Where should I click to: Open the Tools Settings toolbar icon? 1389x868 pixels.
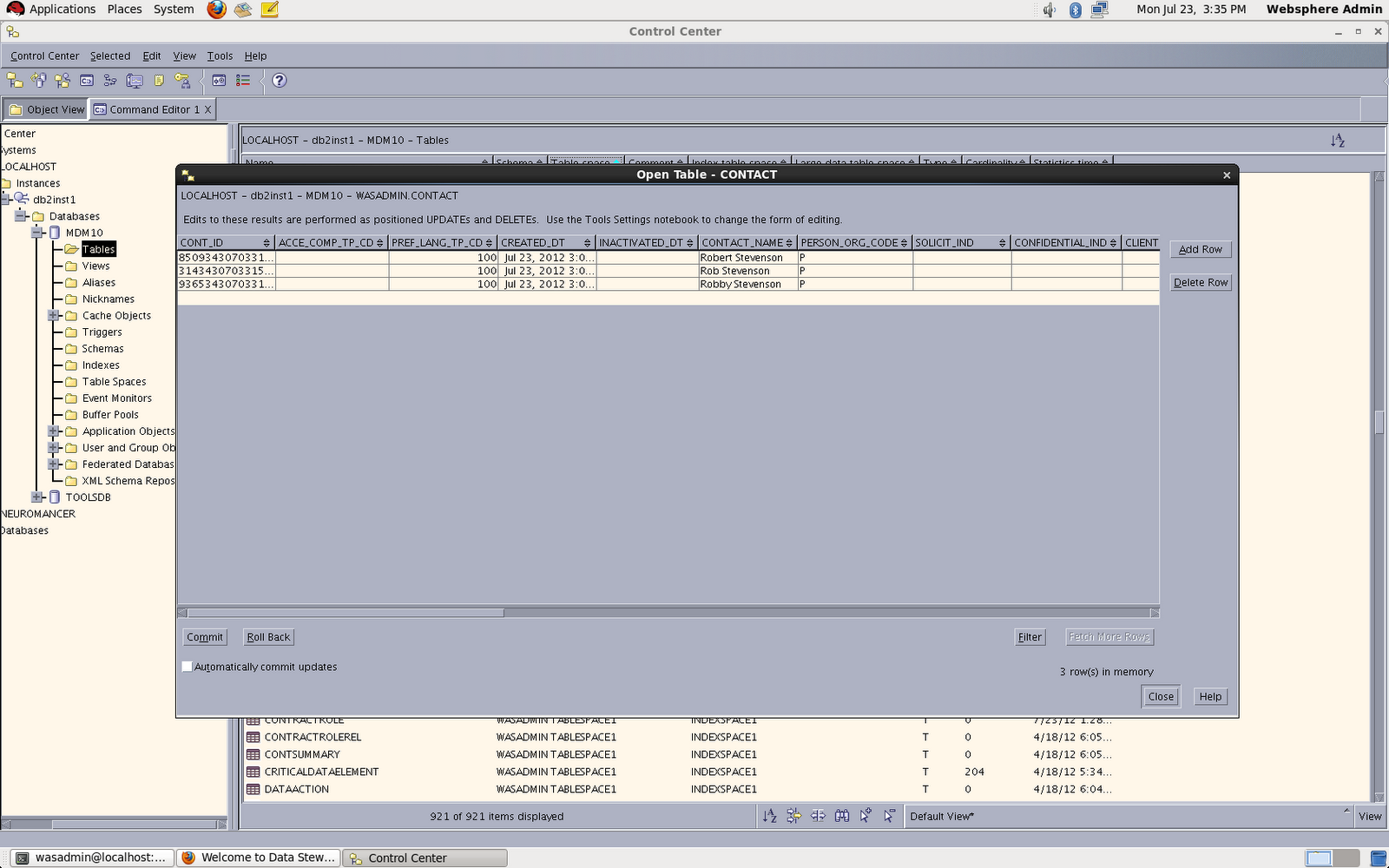(219, 81)
